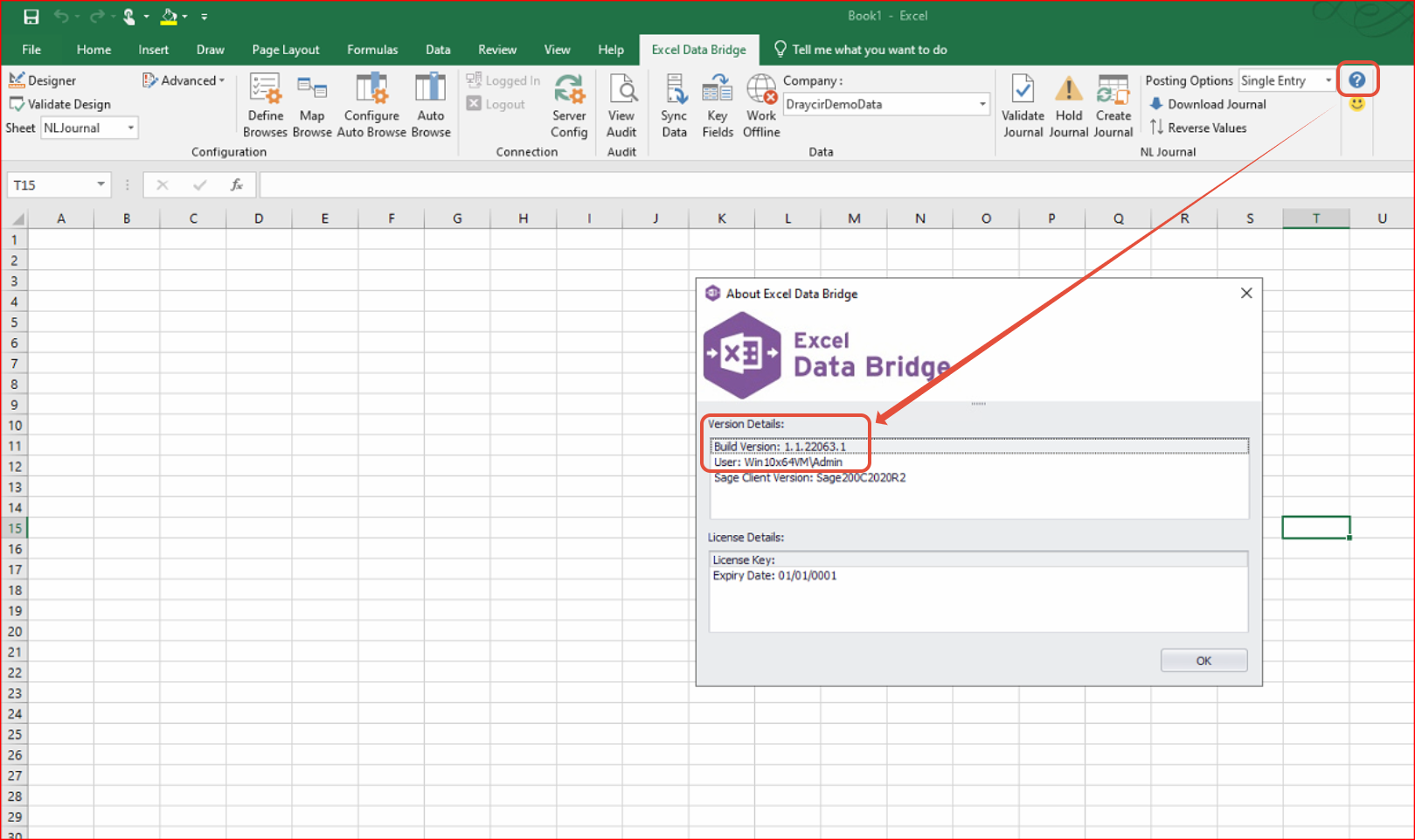Launch Auto Browse
Screen dimensions: 1415x840
(431, 106)
